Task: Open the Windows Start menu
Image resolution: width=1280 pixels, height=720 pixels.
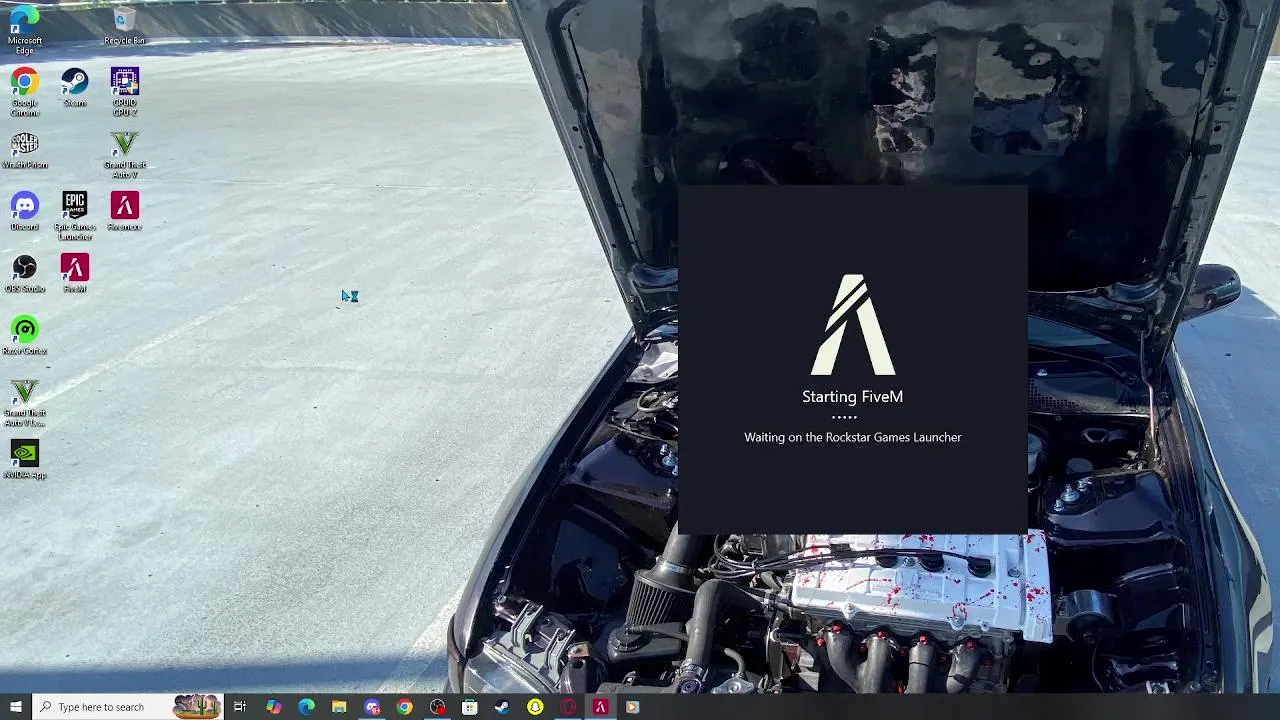Action: pos(15,707)
